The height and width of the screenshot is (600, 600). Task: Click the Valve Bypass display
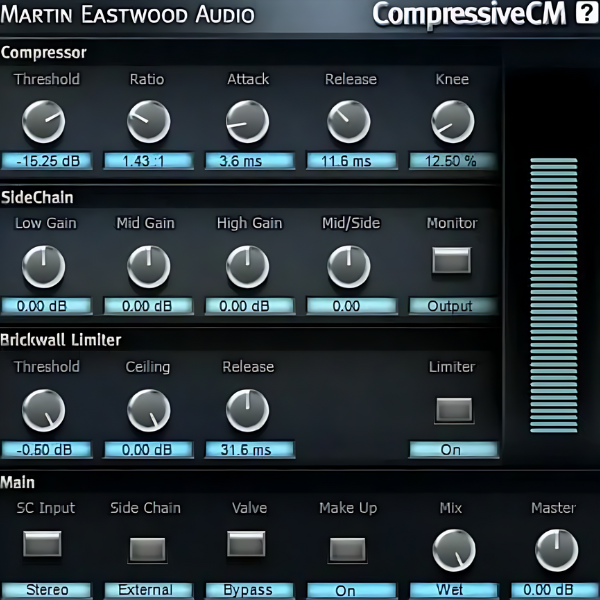pos(250,590)
